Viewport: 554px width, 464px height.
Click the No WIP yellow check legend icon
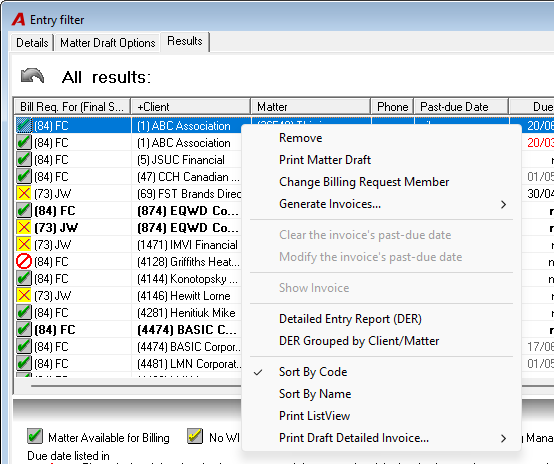[x=195, y=436]
